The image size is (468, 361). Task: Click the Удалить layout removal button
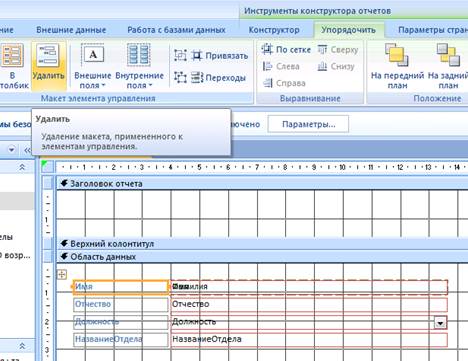click(49, 66)
